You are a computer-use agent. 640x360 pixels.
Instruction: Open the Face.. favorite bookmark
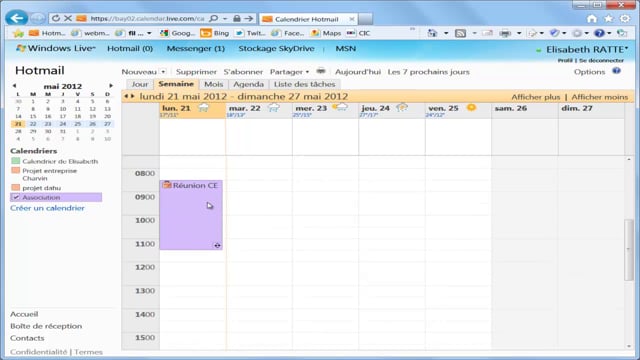click(287, 33)
